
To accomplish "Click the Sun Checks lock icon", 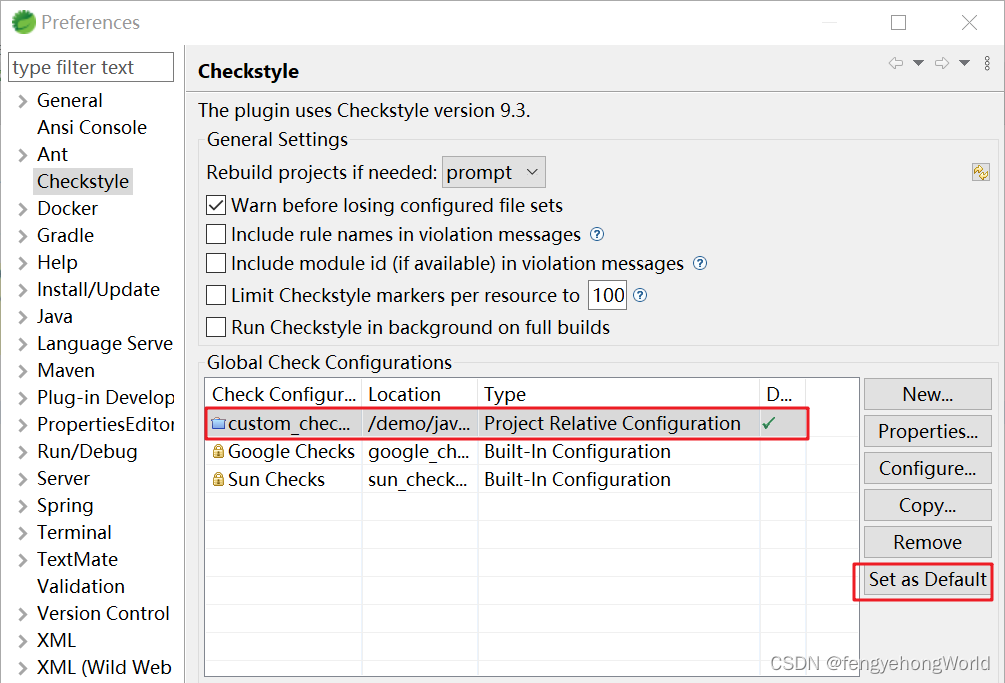I will coord(219,479).
